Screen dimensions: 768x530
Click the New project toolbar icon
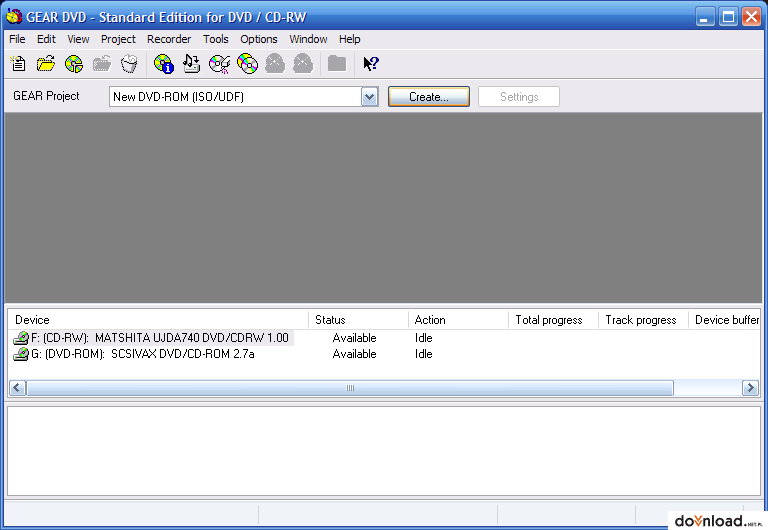18,64
